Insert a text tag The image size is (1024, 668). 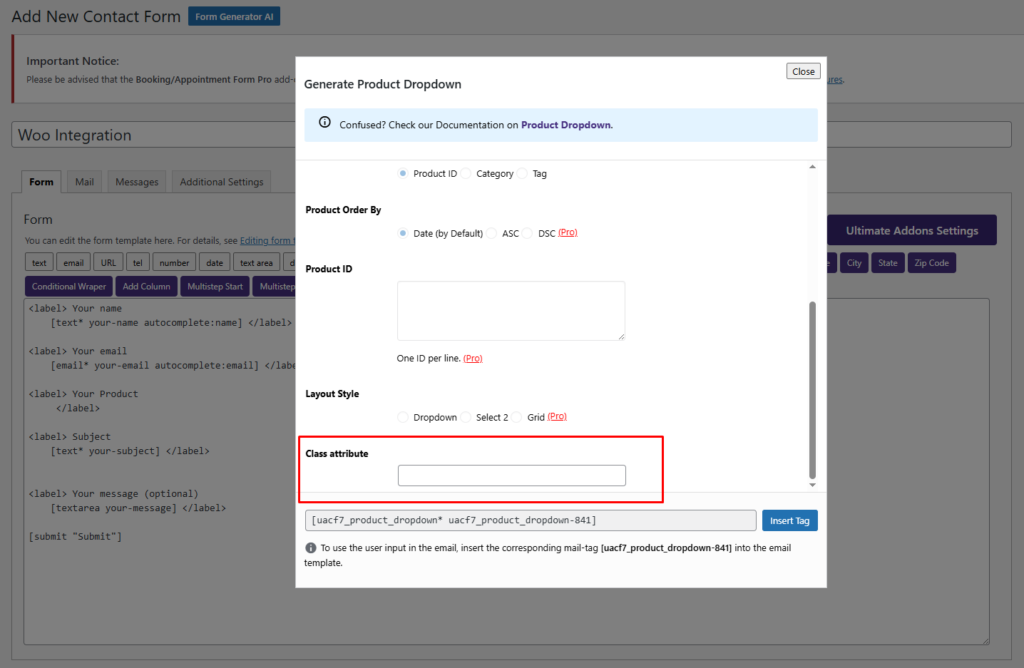[x=39, y=262]
